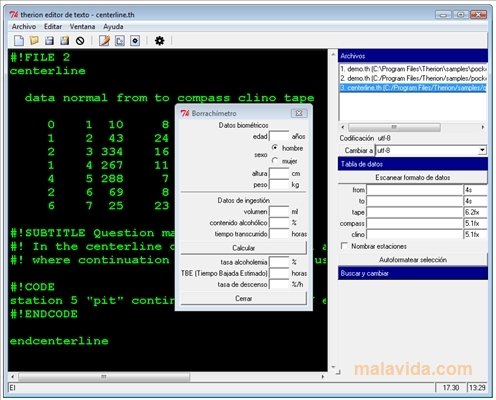
Task: Click the editor horizontal scrollbar thumb
Action: 104,377
